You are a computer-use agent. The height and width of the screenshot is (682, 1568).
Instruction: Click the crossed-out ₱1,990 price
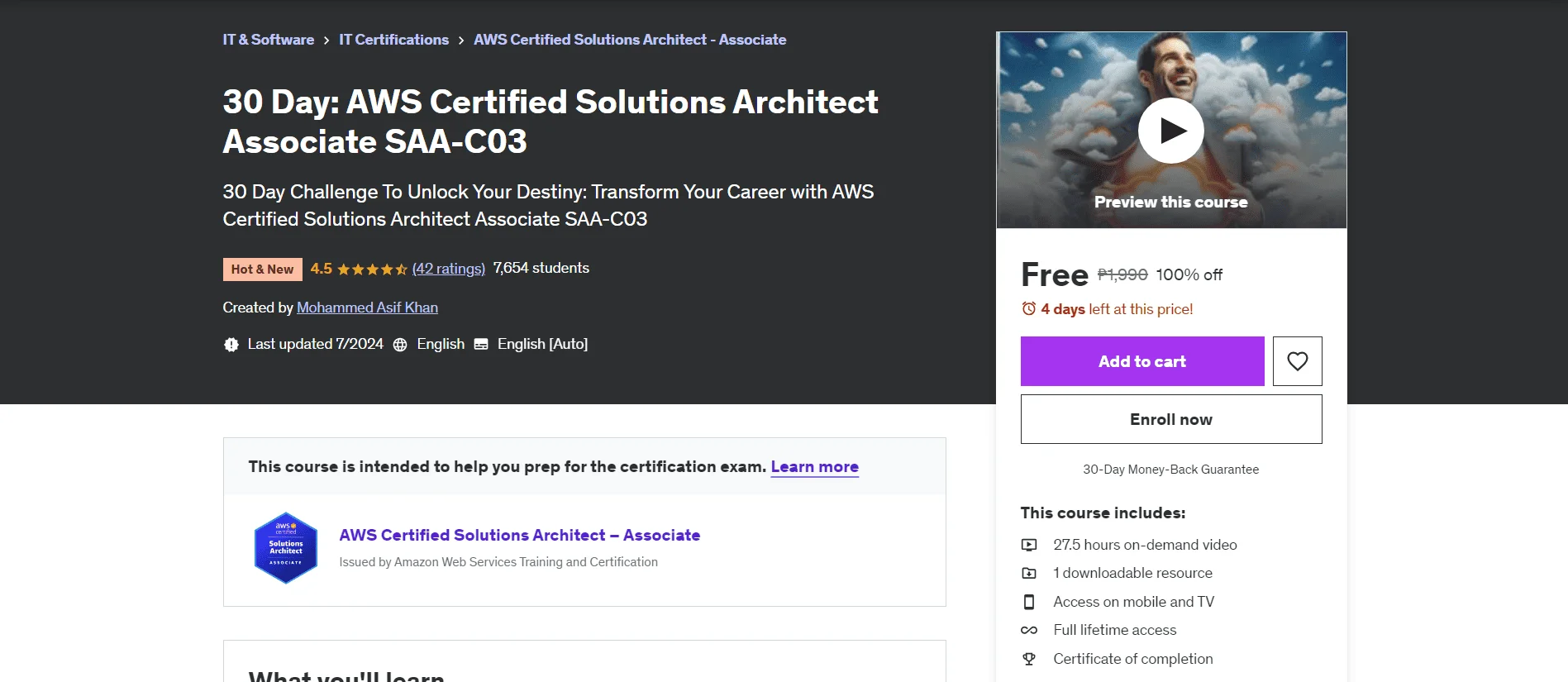[1122, 274]
